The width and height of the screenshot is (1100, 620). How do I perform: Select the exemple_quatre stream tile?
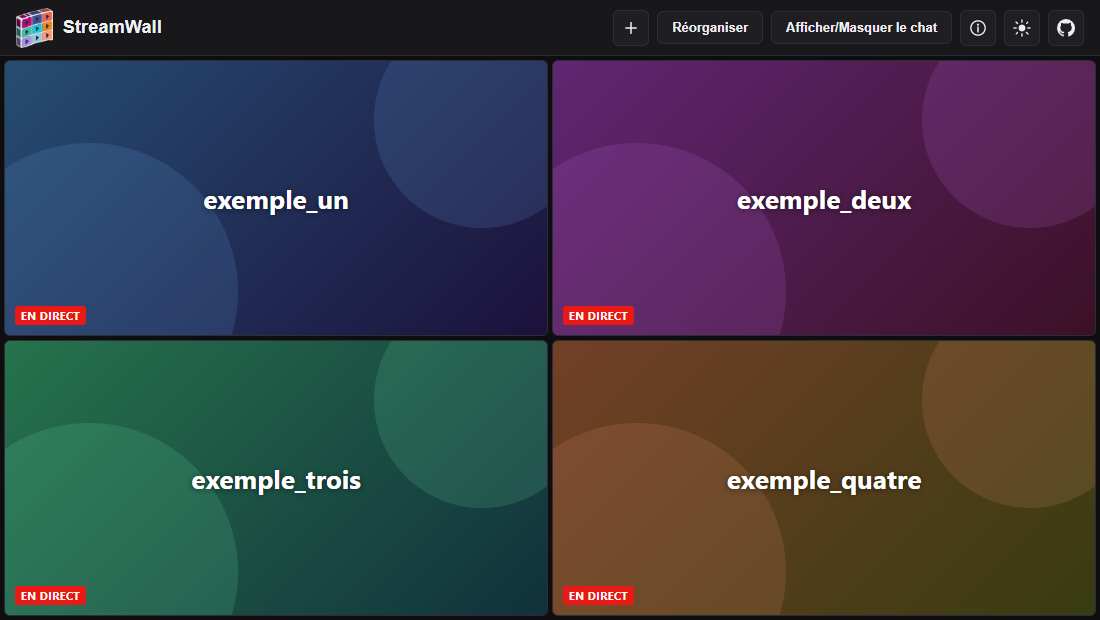point(824,478)
